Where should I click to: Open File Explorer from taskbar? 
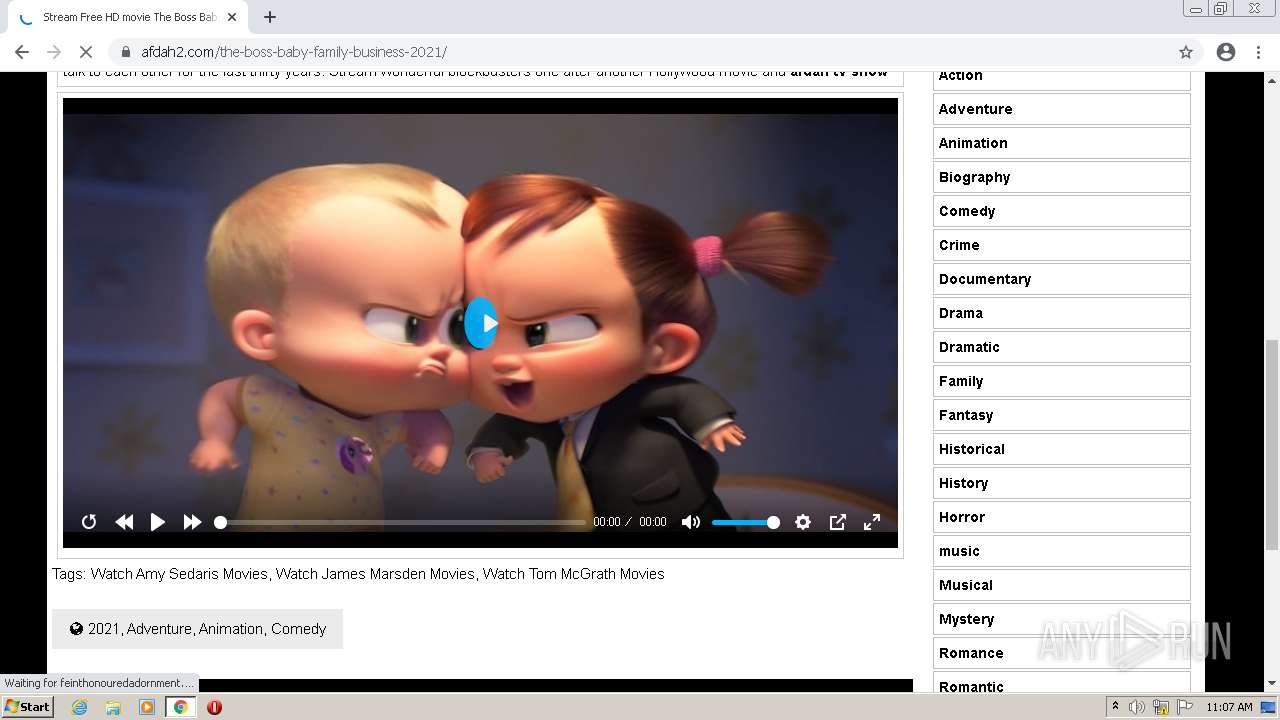113,707
